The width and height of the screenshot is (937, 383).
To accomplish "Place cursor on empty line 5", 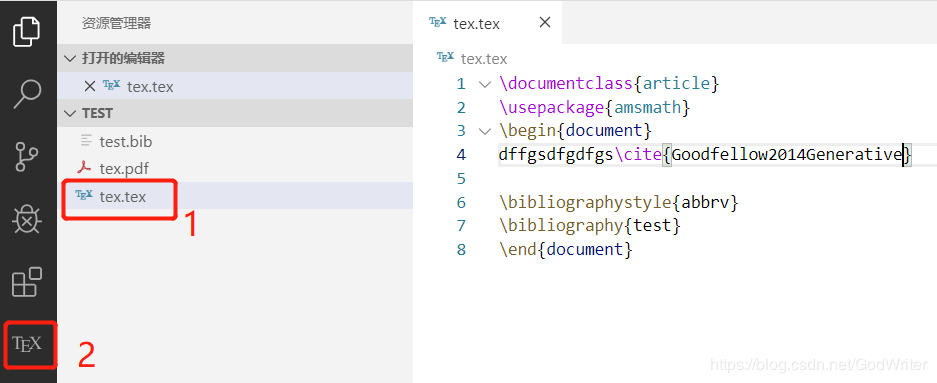I will click(717, 179).
